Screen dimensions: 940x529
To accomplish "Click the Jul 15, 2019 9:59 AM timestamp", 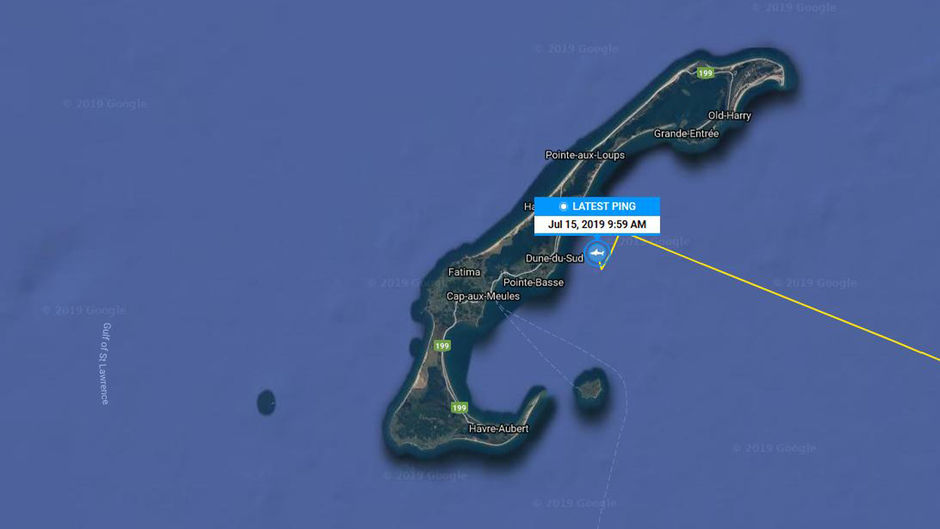I will point(597,225).
